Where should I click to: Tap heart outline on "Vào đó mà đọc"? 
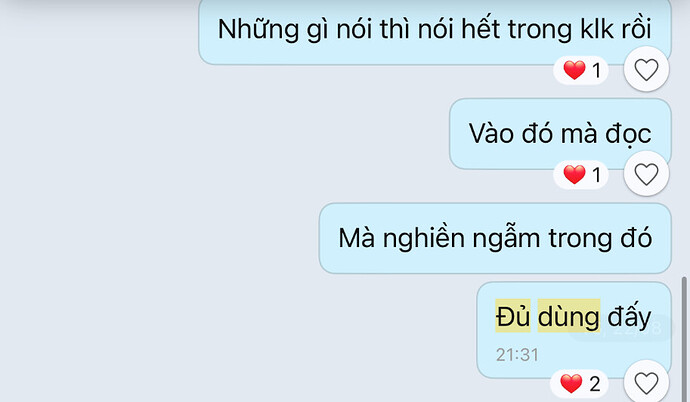[x=646, y=174]
